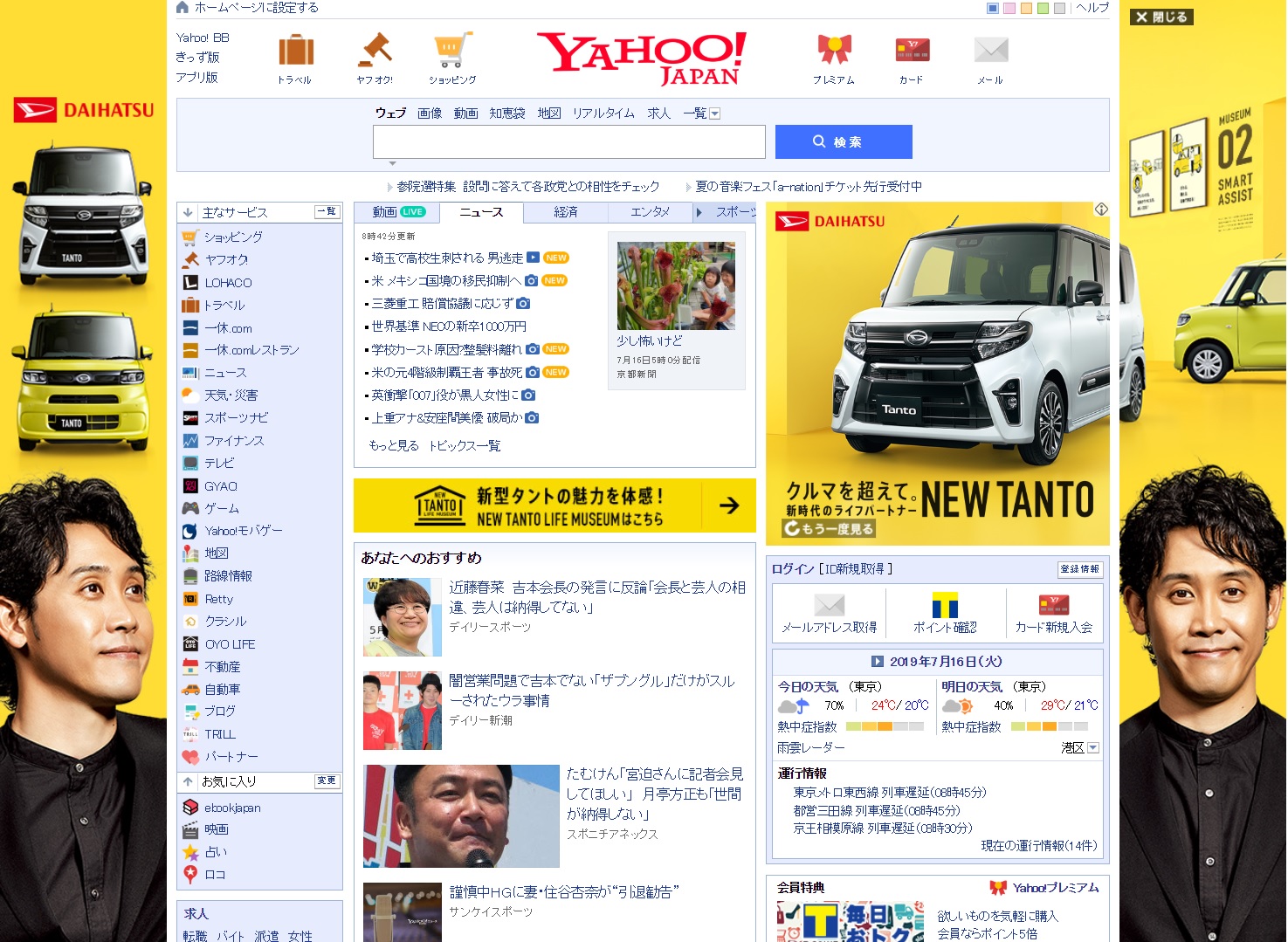Image resolution: width=1288 pixels, height=942 pixels.
Task: Select the pink page theme color swatch
Action: (x=1009, y=8)
